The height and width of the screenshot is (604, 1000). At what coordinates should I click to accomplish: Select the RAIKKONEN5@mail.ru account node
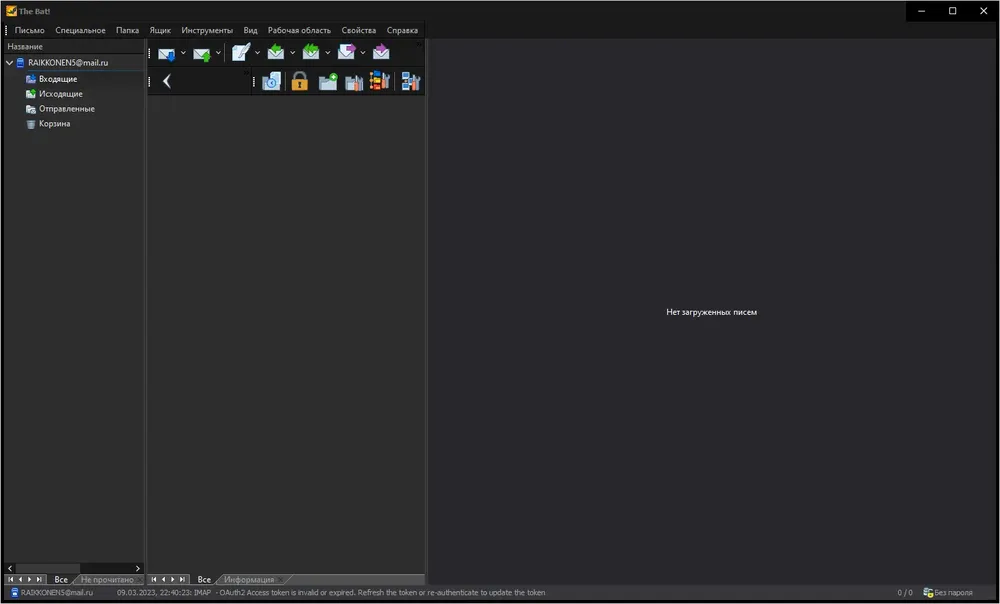pos(68,63)
